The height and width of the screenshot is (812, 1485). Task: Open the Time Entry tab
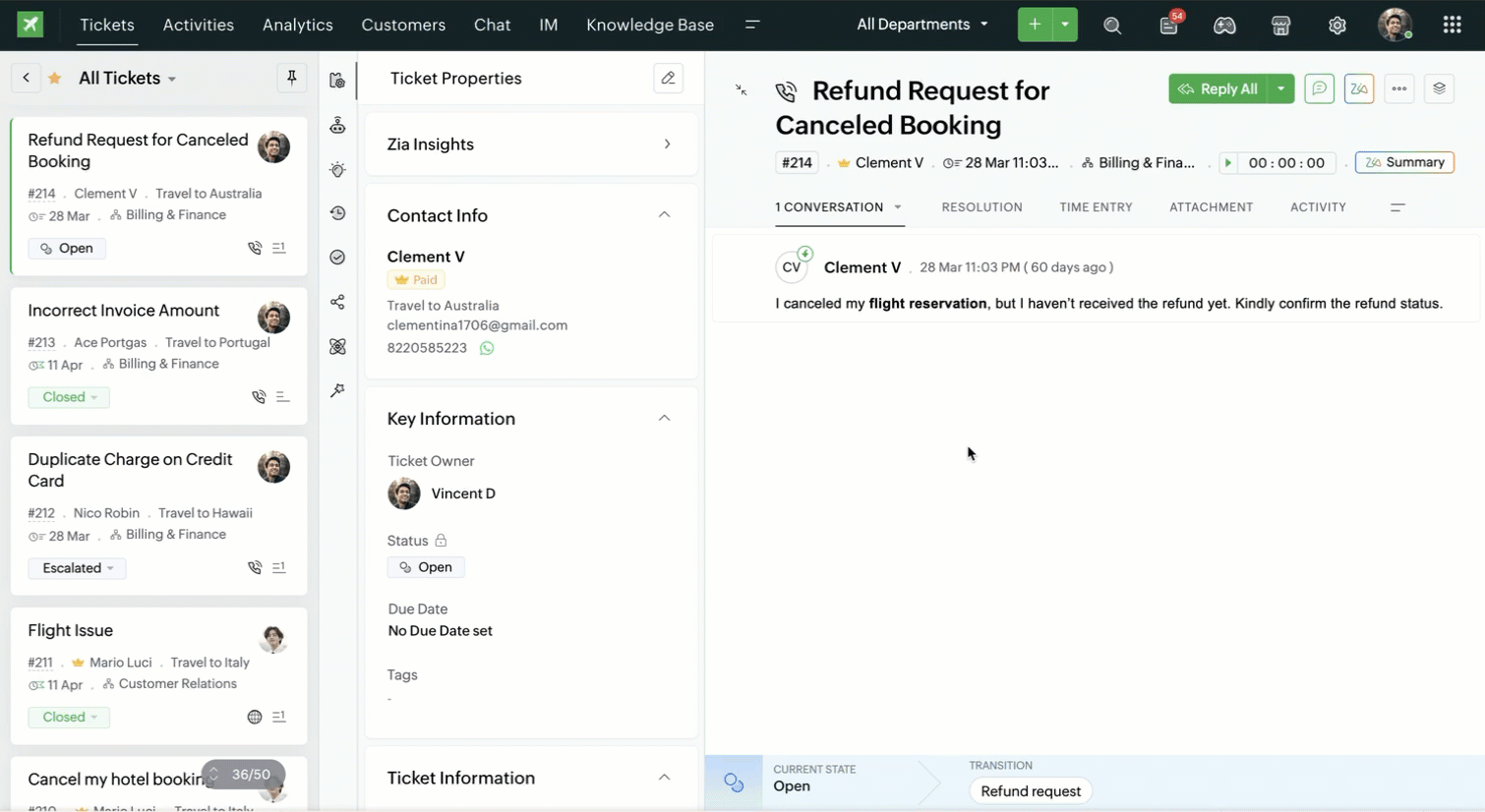point(1096,207)
